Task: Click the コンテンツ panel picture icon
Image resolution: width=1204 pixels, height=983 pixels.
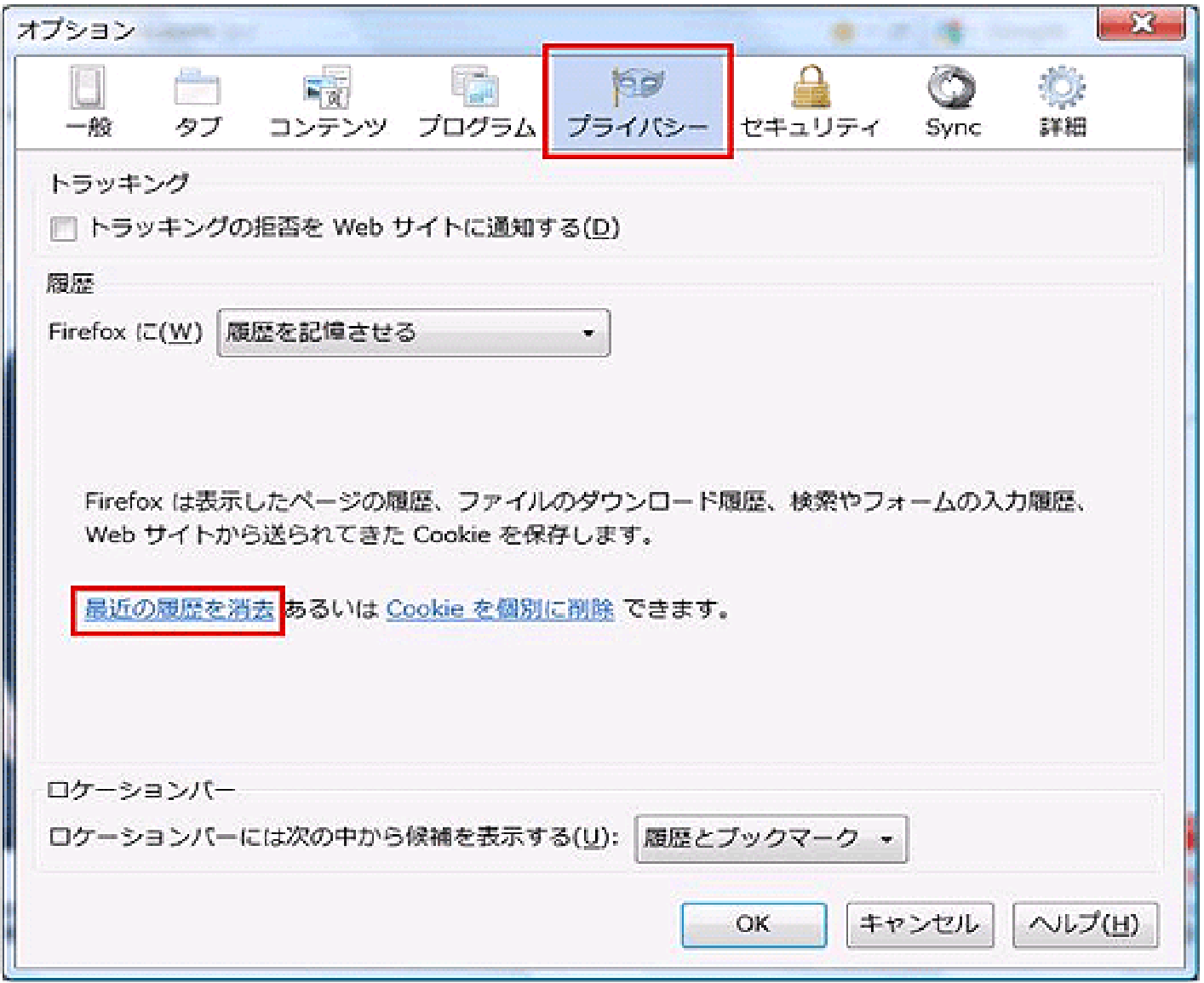Action: pyautogui.click(x=327, y=88)
